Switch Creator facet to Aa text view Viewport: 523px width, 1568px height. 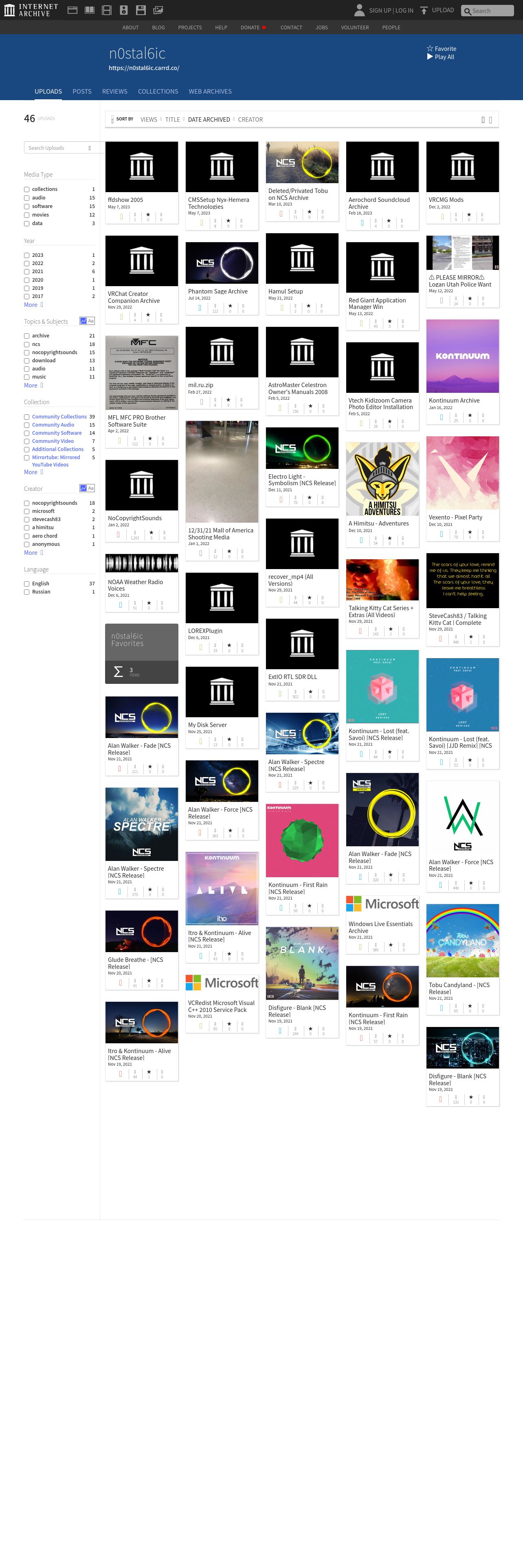click(x=91, y=488)
